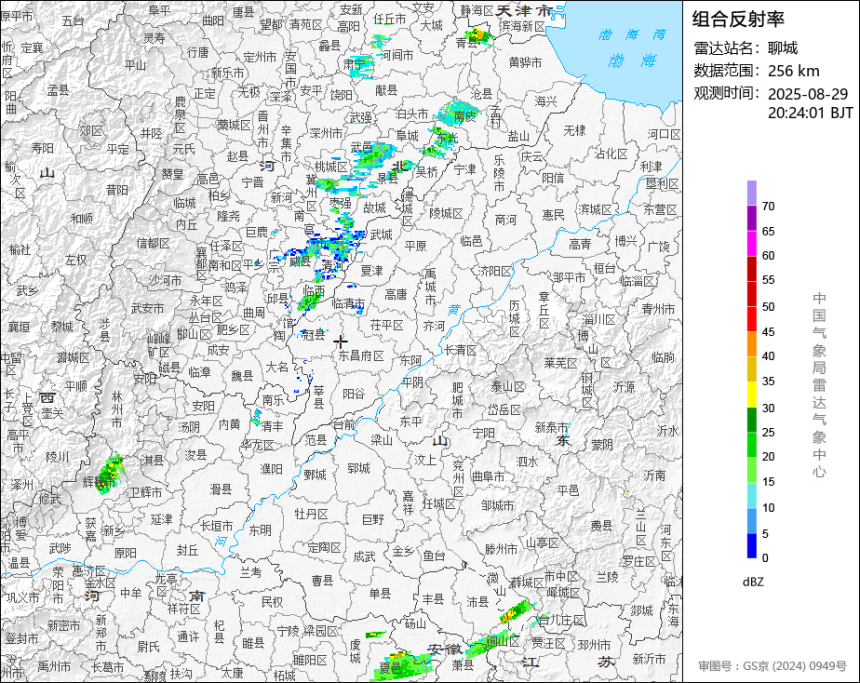Click the 河间市 map label
The height and width of the screenshot is (683, 860).
[x=397, y=55]
